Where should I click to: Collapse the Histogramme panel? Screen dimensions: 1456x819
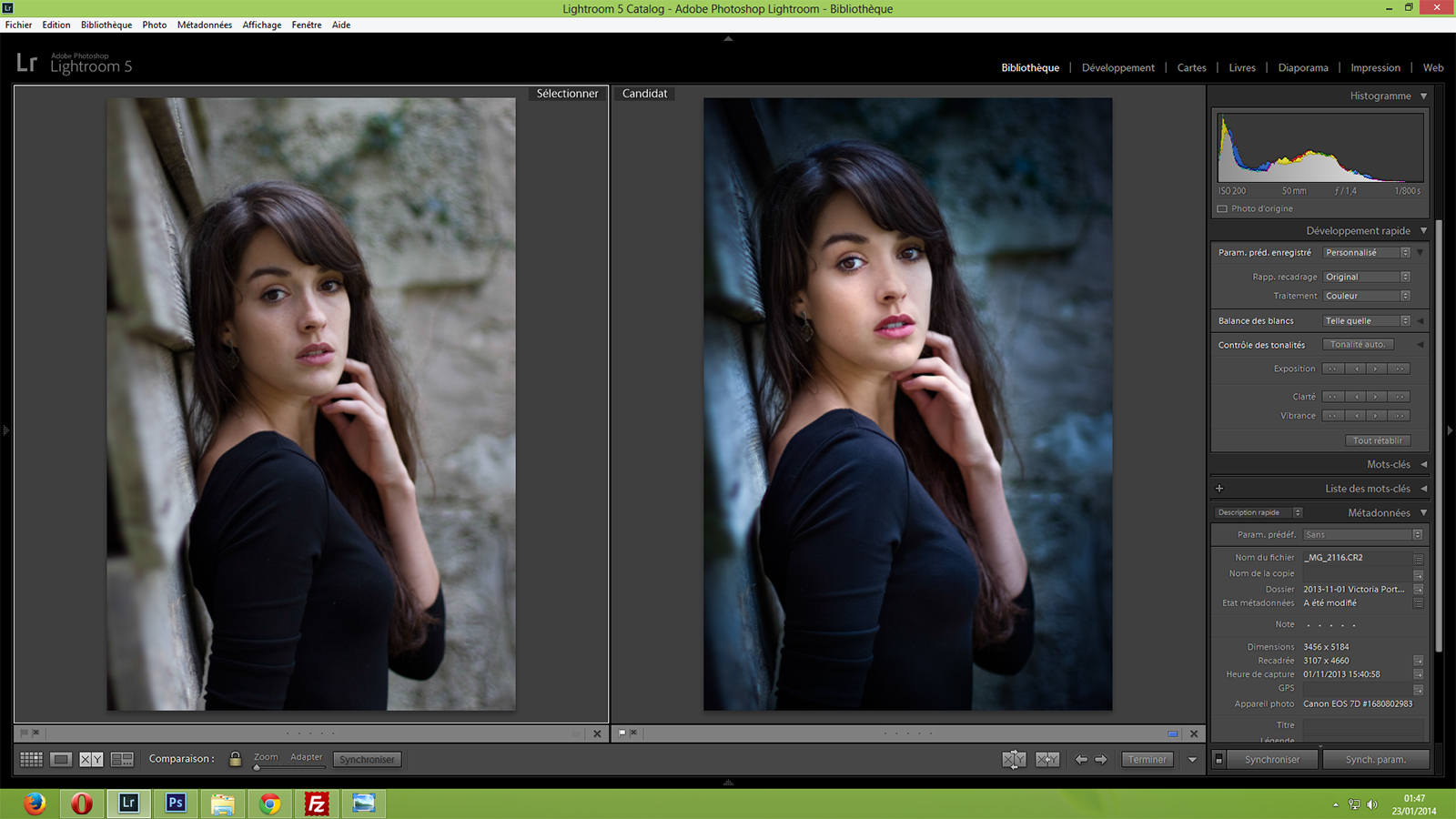(1424, 96)
